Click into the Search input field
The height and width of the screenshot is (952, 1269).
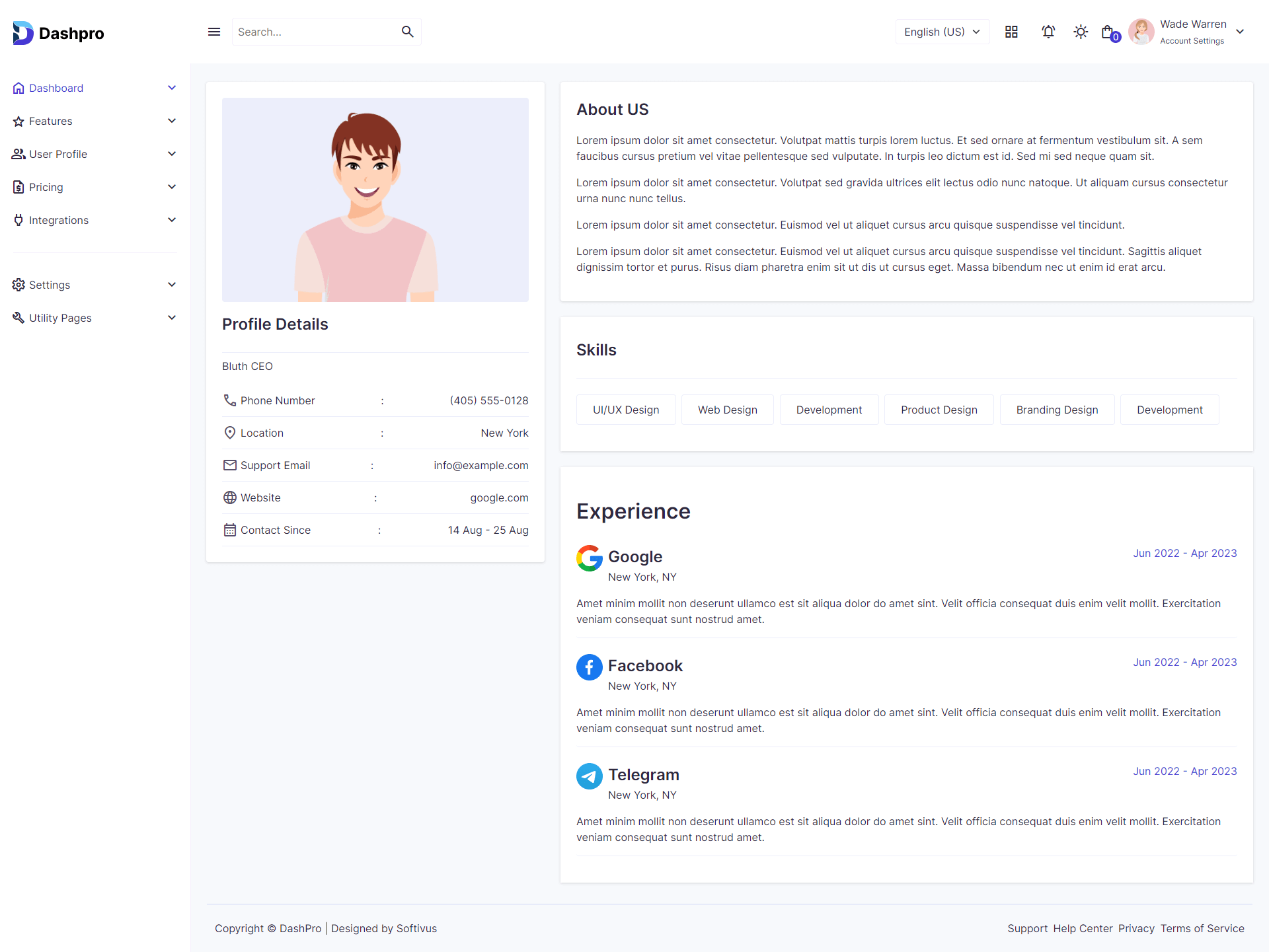click(x=314, y=32)
